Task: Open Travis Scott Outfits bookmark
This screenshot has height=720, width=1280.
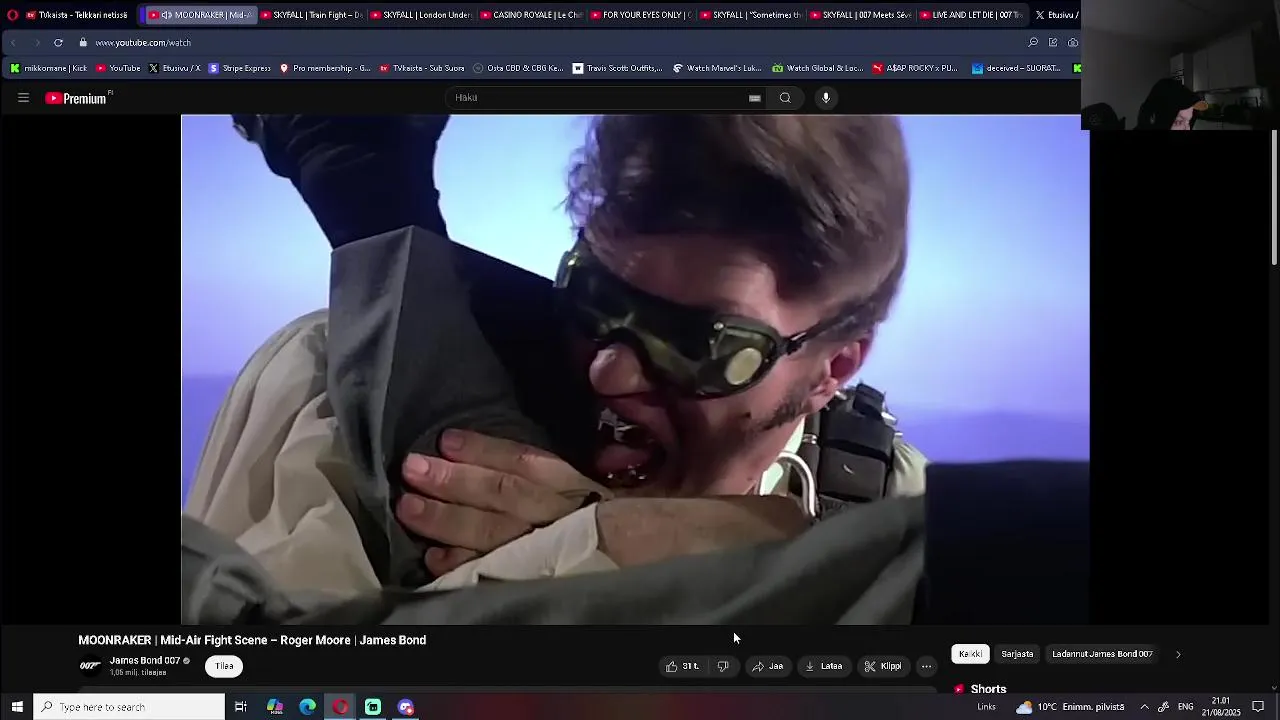Action: coord(617,68)
